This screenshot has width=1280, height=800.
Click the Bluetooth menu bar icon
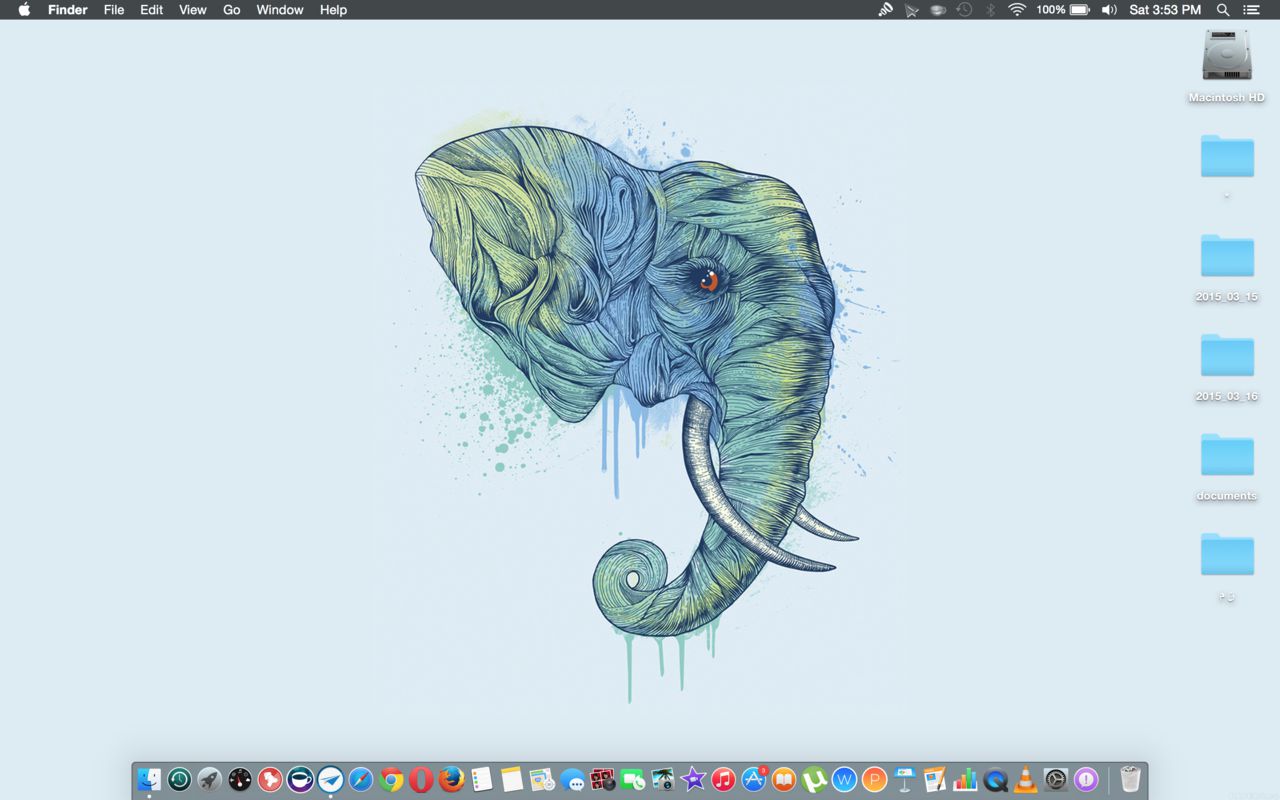[x=991, y=9]
